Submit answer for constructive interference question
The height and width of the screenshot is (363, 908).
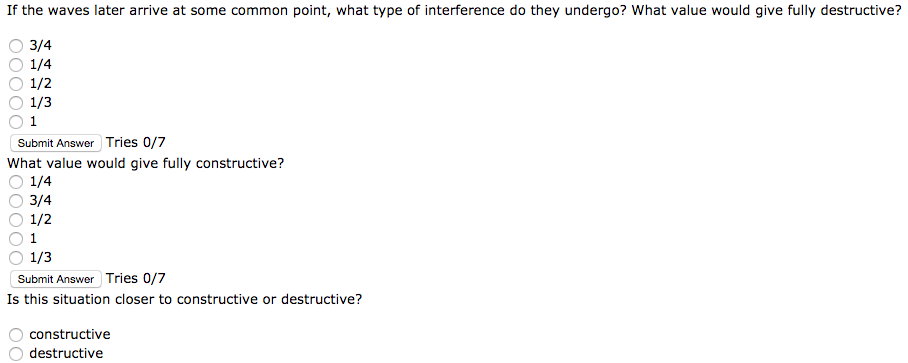pyautogui.click(x=56, y=279)
